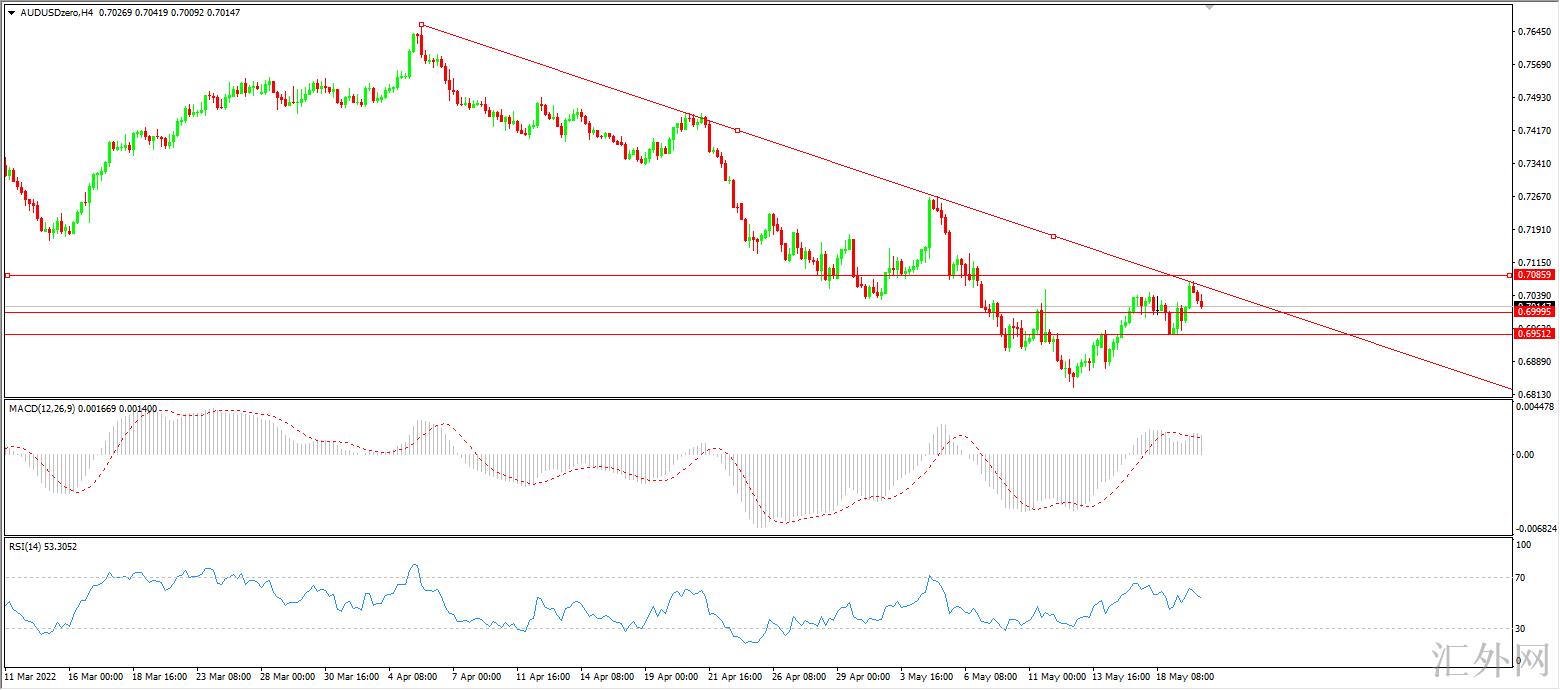Click the 0.71150 price axis level
1560x690 pixels.
click(x=1534, y=262)
